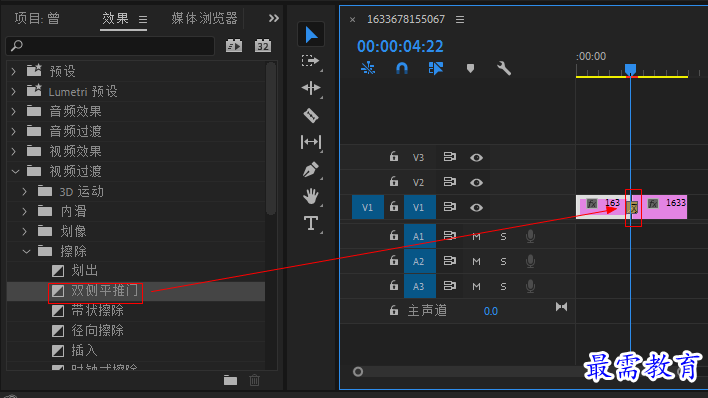Toggle sync lock on A1 track
708x398 pixels.
pos(449,235)
